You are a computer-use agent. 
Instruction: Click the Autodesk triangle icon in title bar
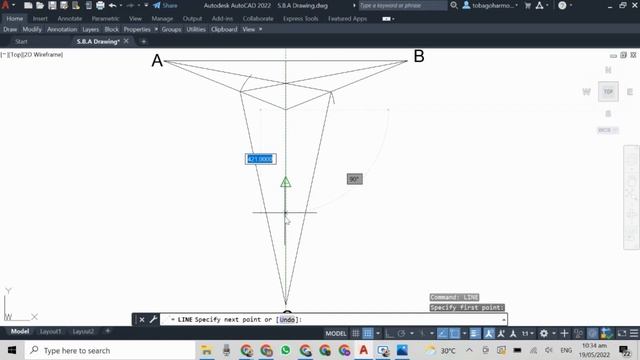click(x=539, y=5)
